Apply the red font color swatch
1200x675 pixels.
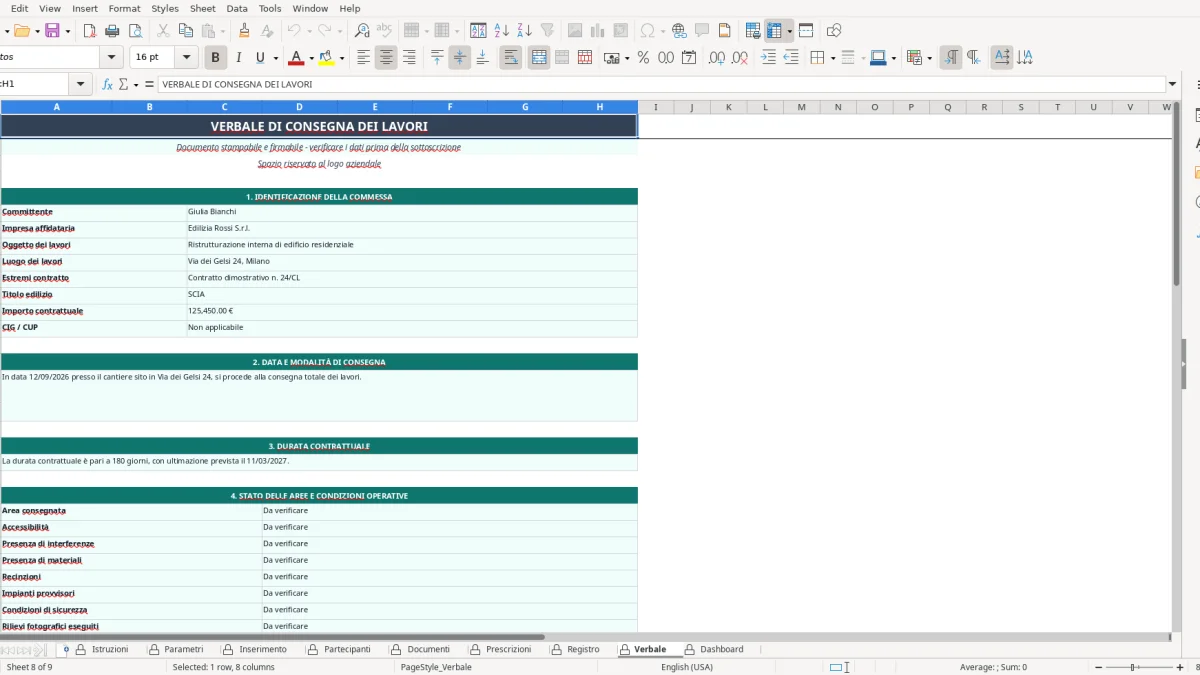[295, 58]
